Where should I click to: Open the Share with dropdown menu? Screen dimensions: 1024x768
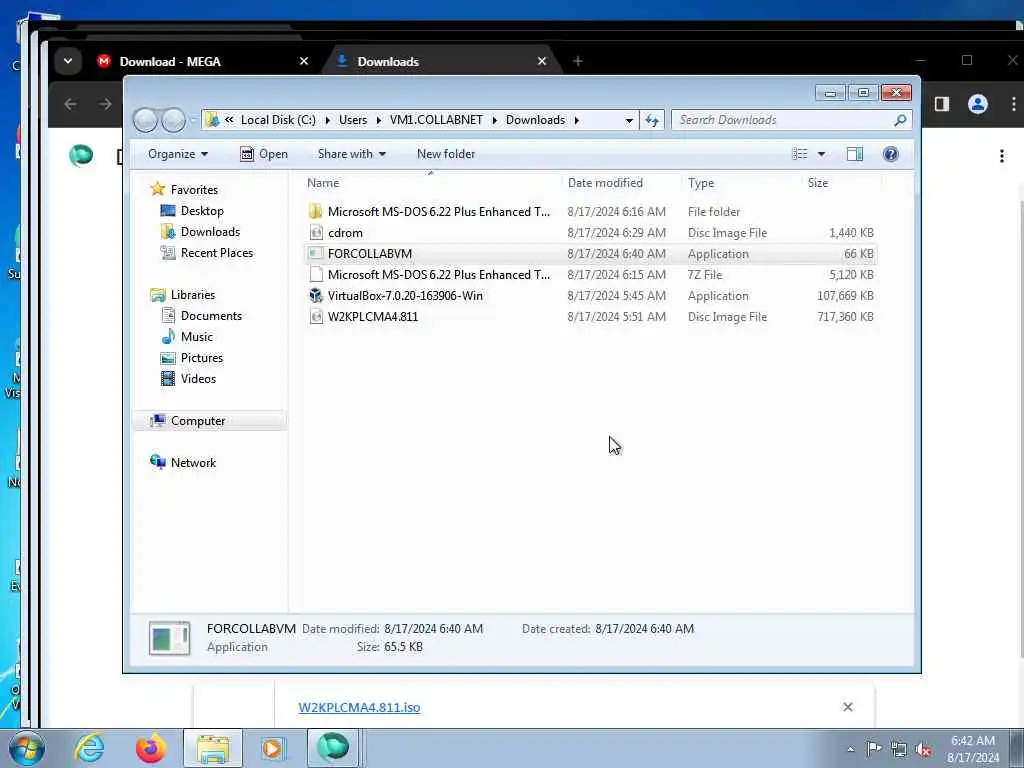click(x=351, y=154)
